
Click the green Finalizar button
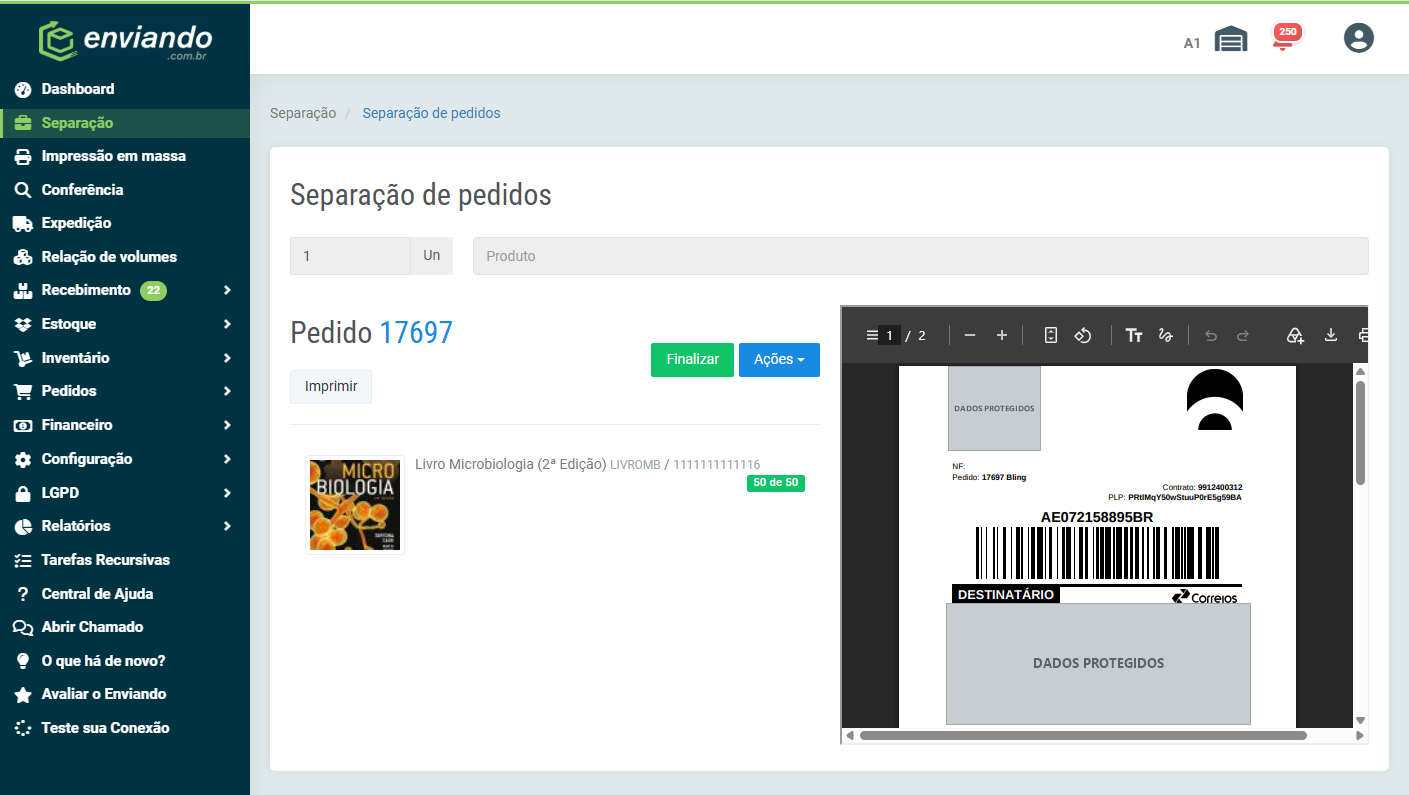pyautogui.click(x=692, y=360)
